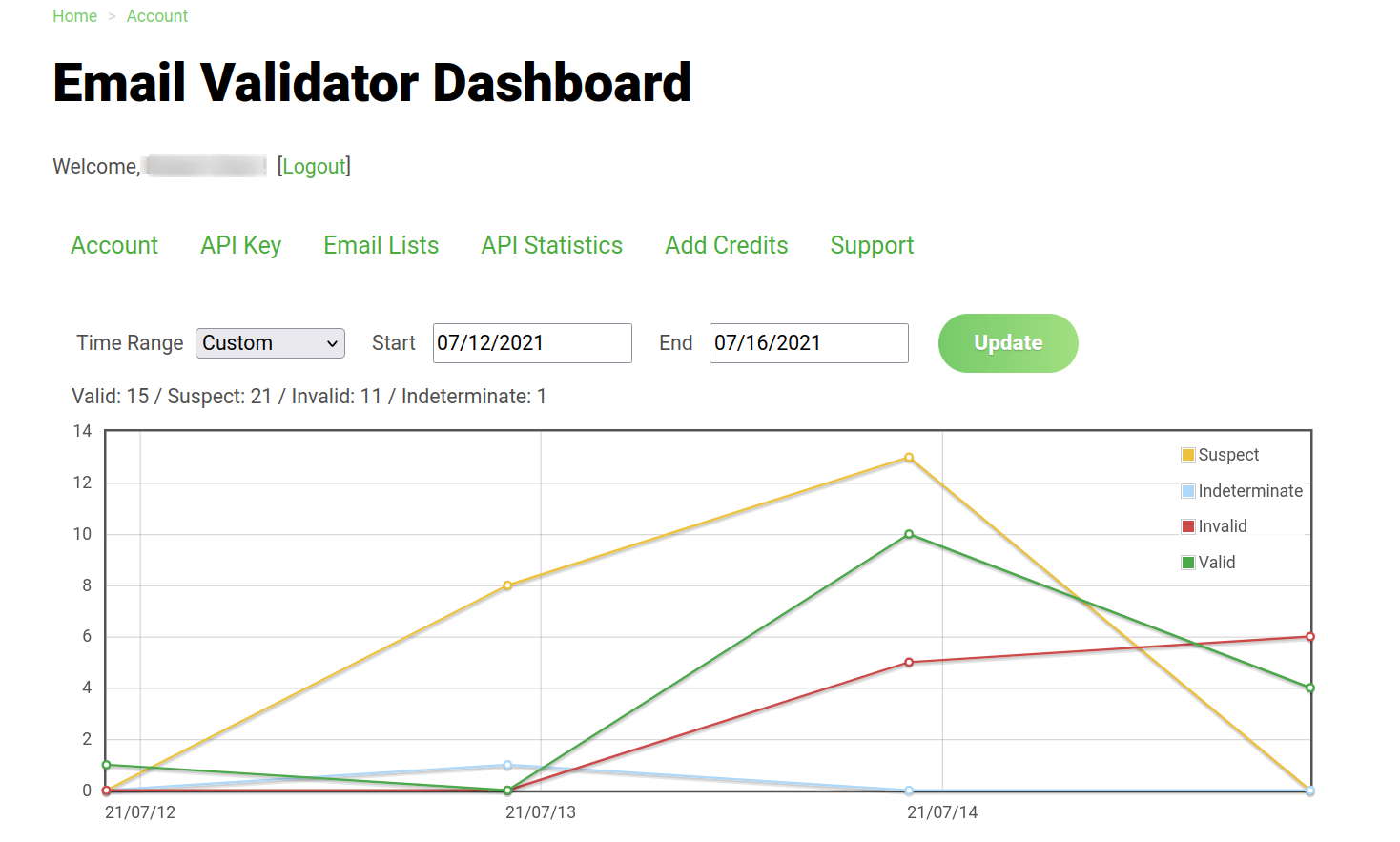This screenshot has width=1400, height=842.
Task: Navigate to Home via breadcrumb
Action: [x=74, y=16]
